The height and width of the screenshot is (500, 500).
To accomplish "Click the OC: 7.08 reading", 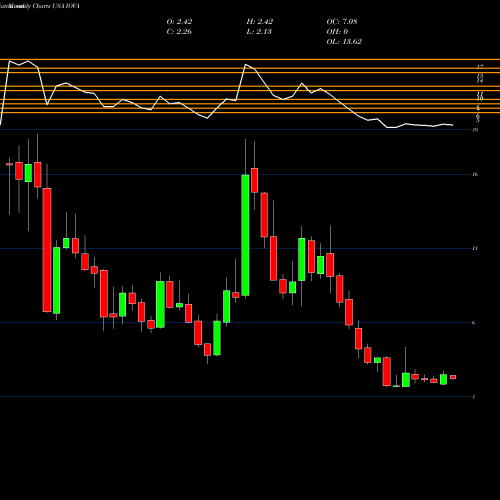I will 342,22.
